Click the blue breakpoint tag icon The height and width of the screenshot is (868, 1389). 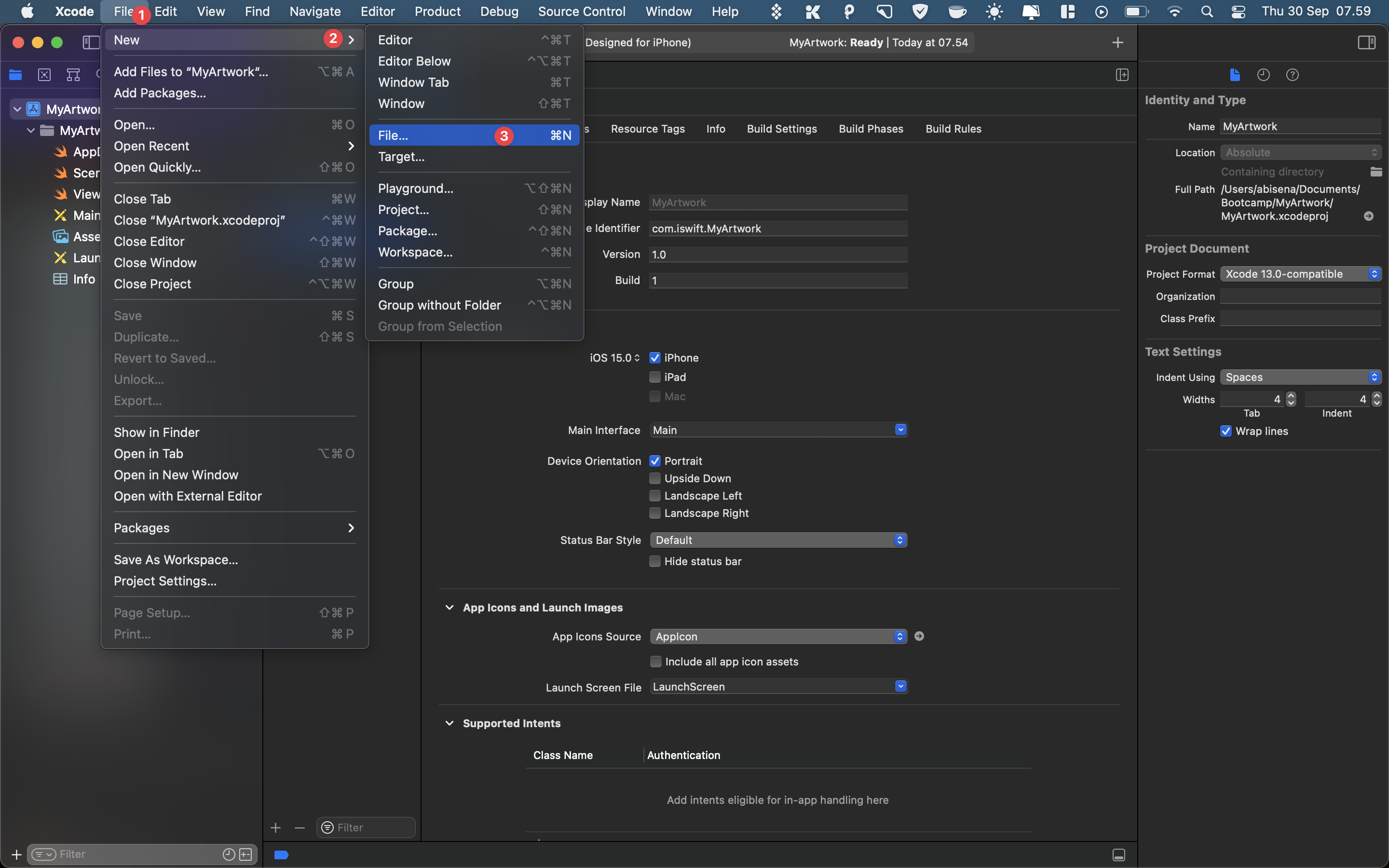tap(281, 855)
